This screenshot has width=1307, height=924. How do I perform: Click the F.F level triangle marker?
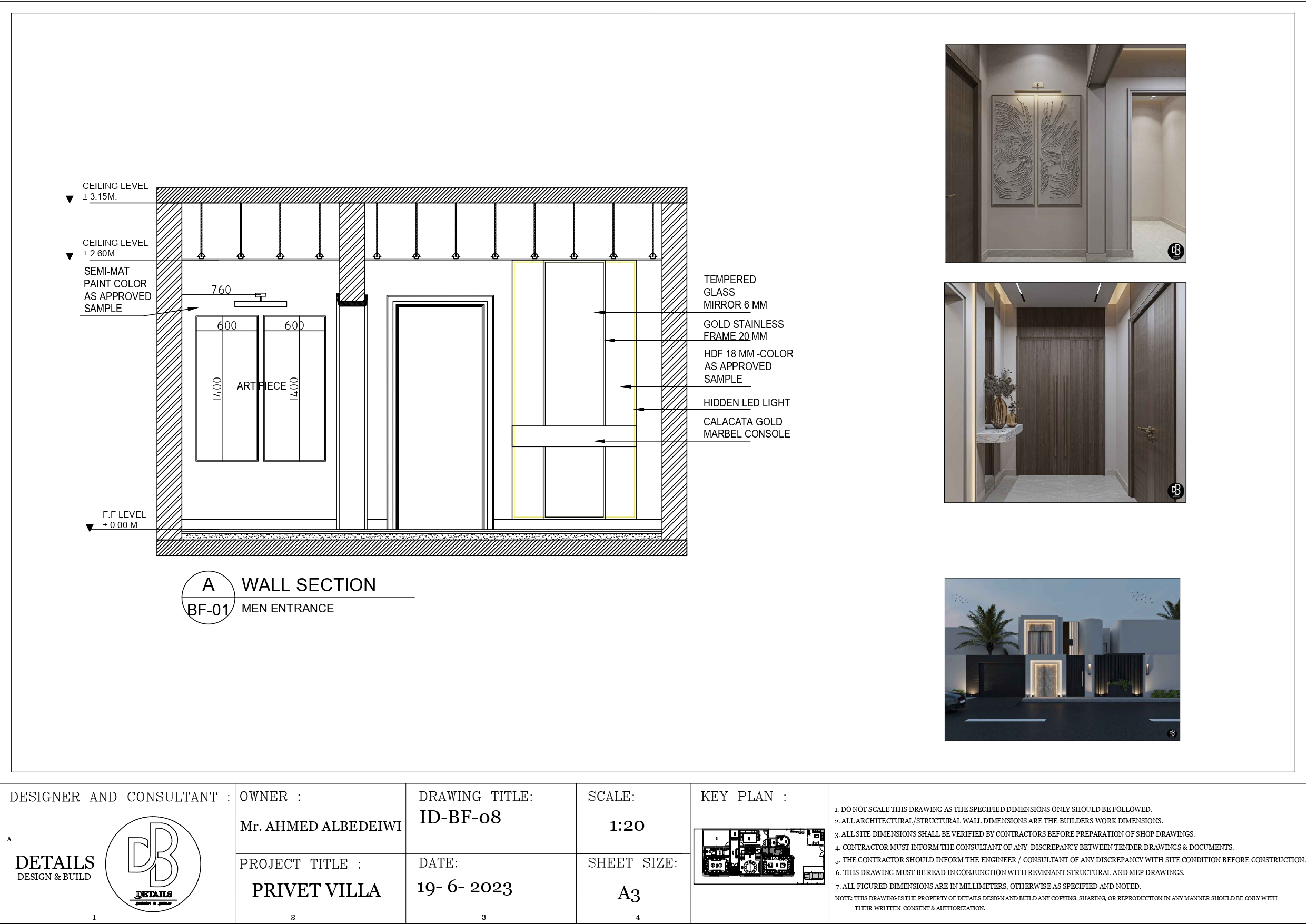90,528
